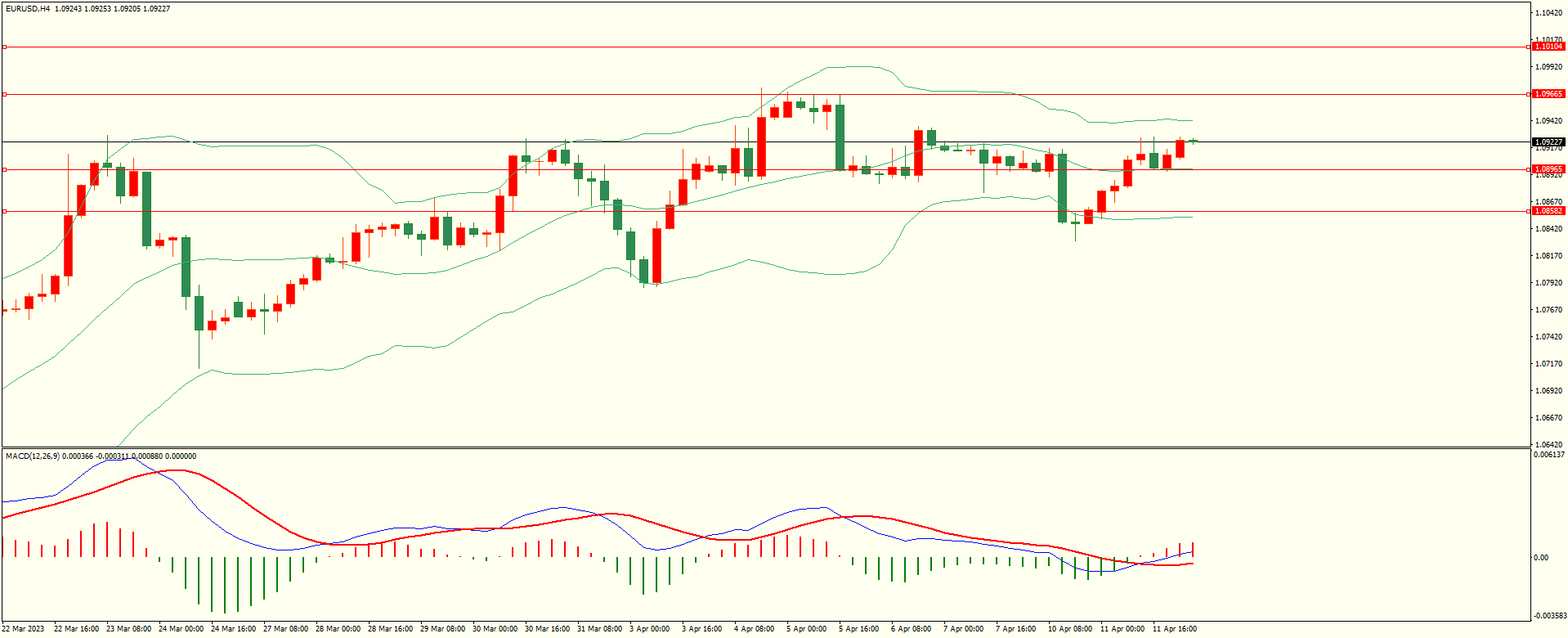1568x638 pixels.
Task: Select the 1.08965 horizontal line price tag
Action: [1548, 169]
